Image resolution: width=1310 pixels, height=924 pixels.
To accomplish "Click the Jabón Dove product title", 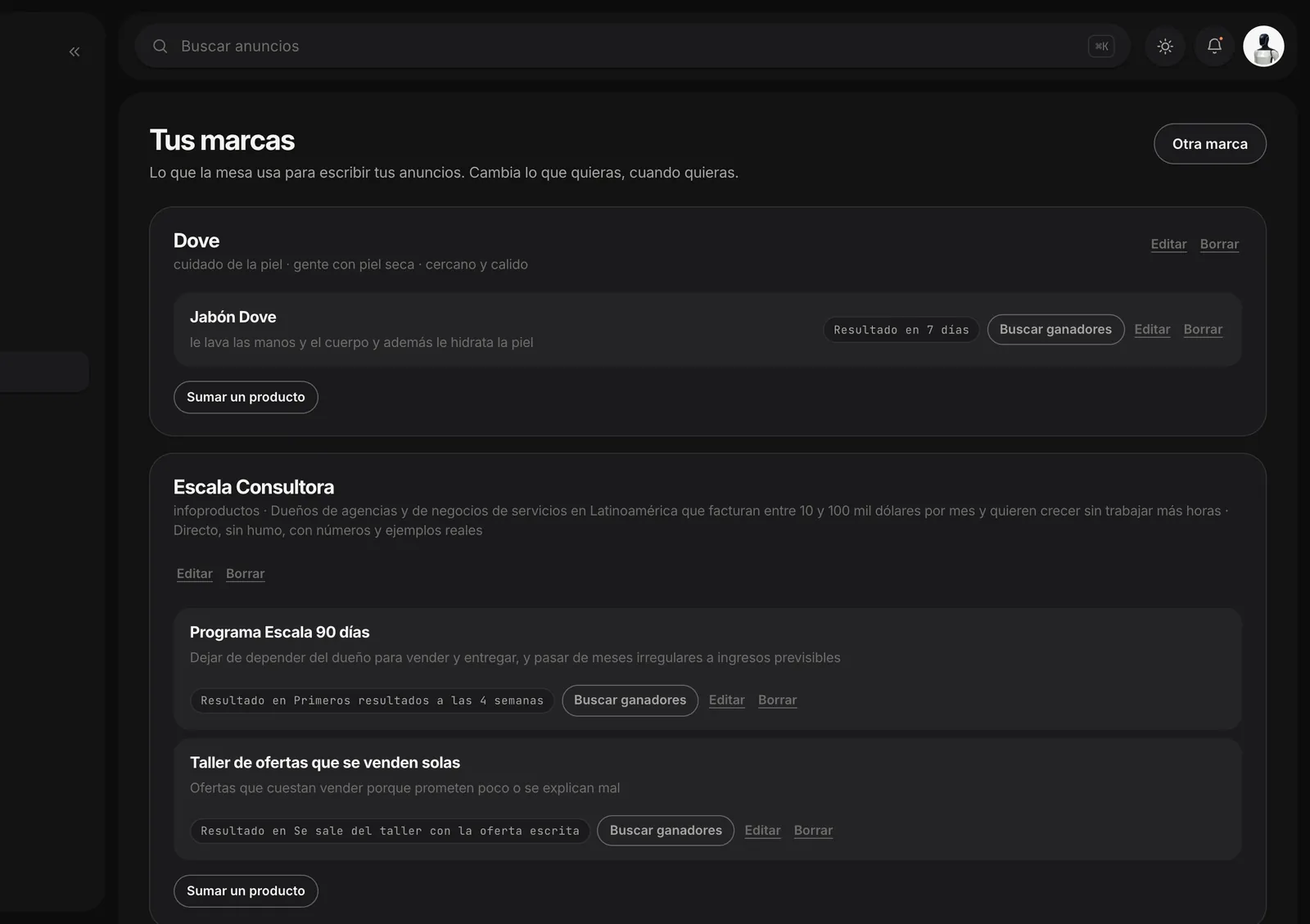I will [x=233, y=317].
